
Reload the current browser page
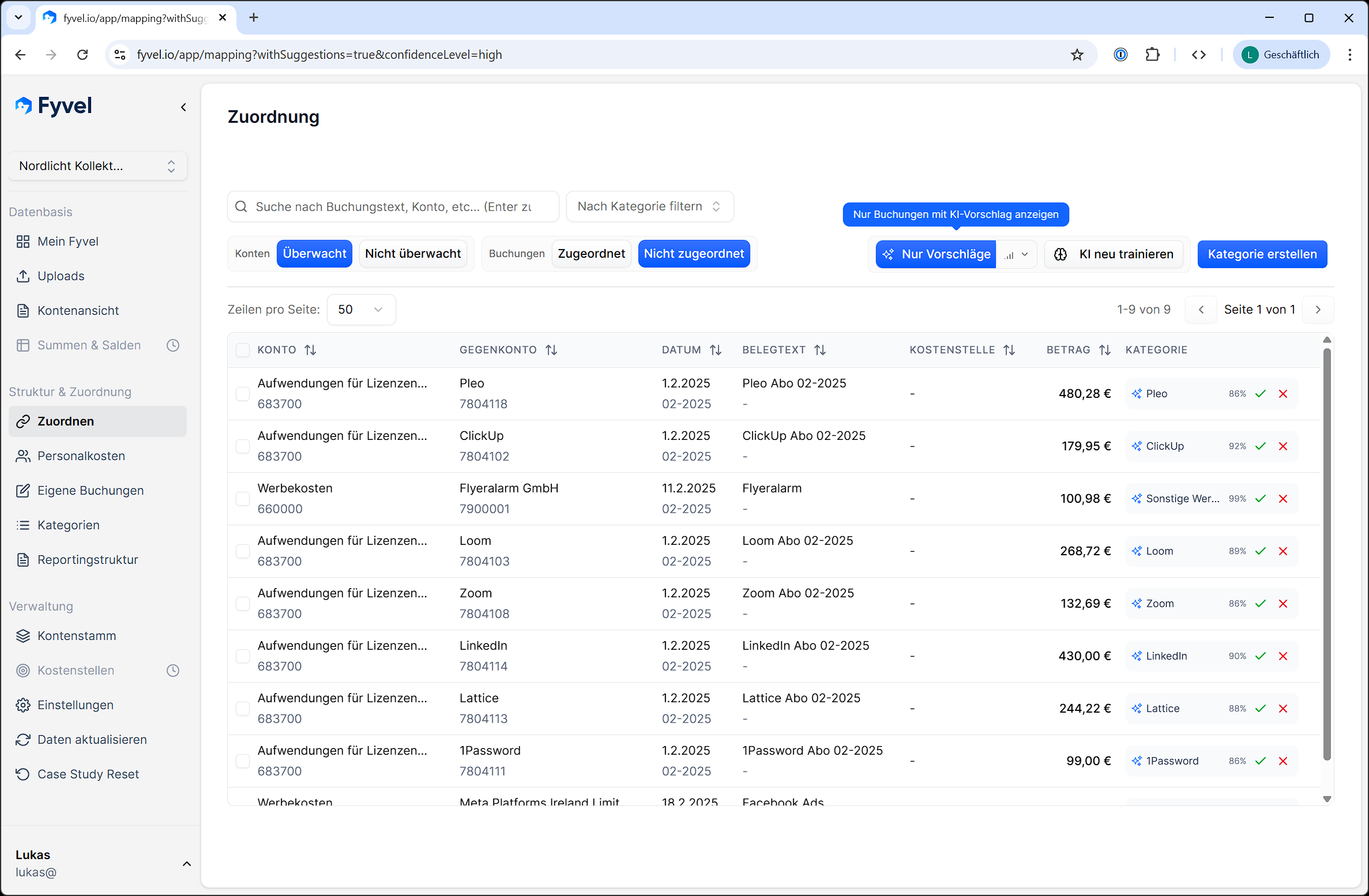click(82, 55)
